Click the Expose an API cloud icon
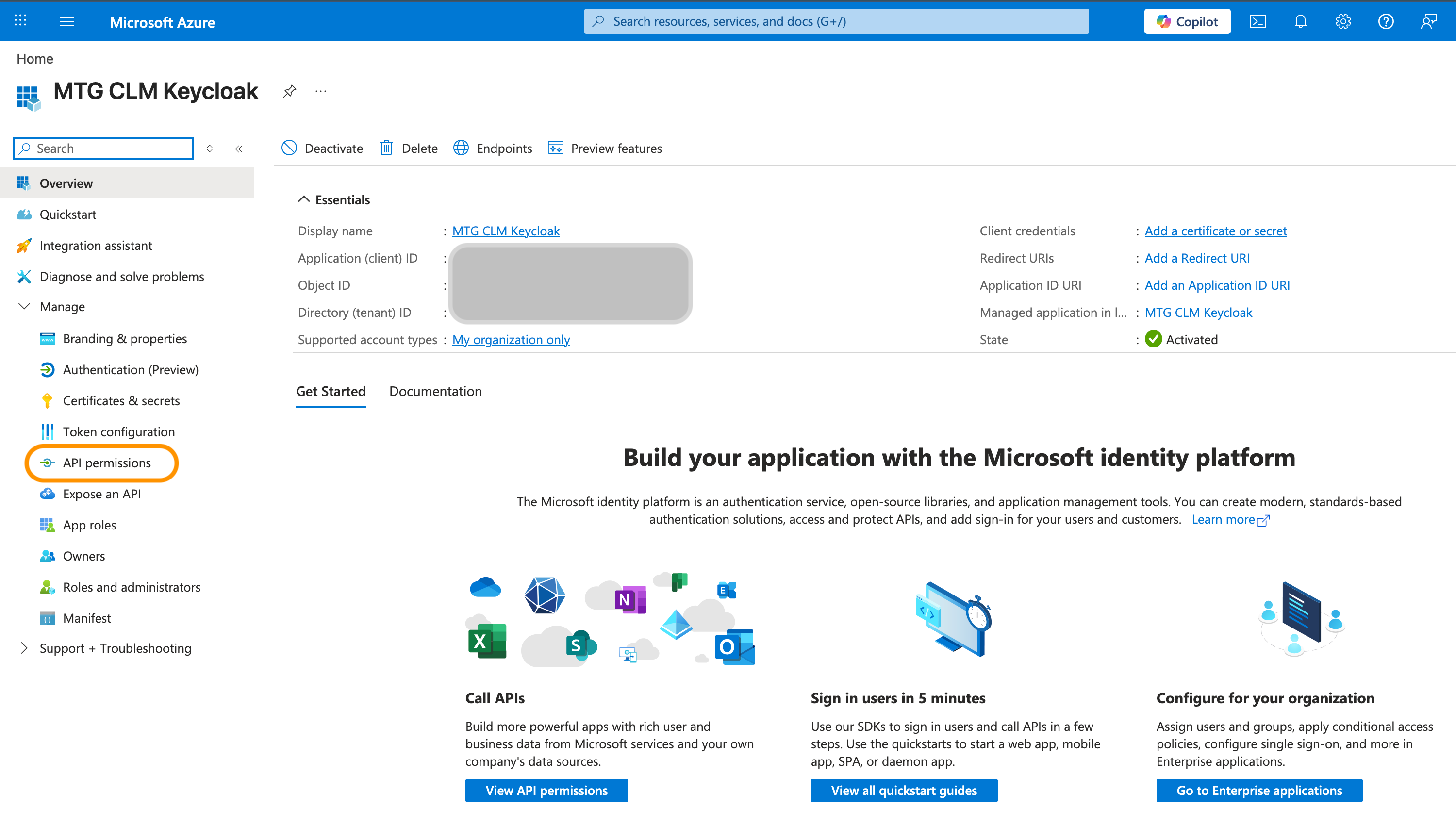1456x826 pixels. tap(48, 494)
